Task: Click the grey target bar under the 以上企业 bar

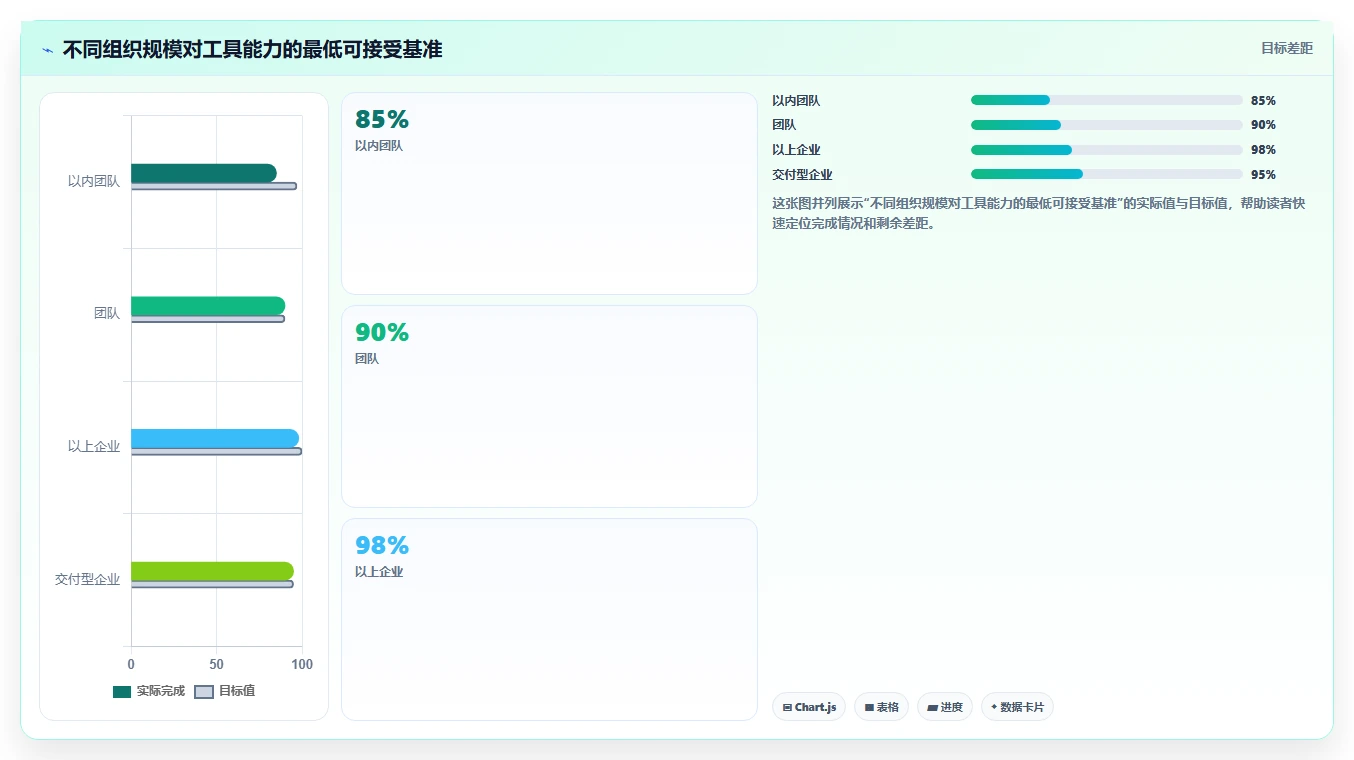Action: 216,451
